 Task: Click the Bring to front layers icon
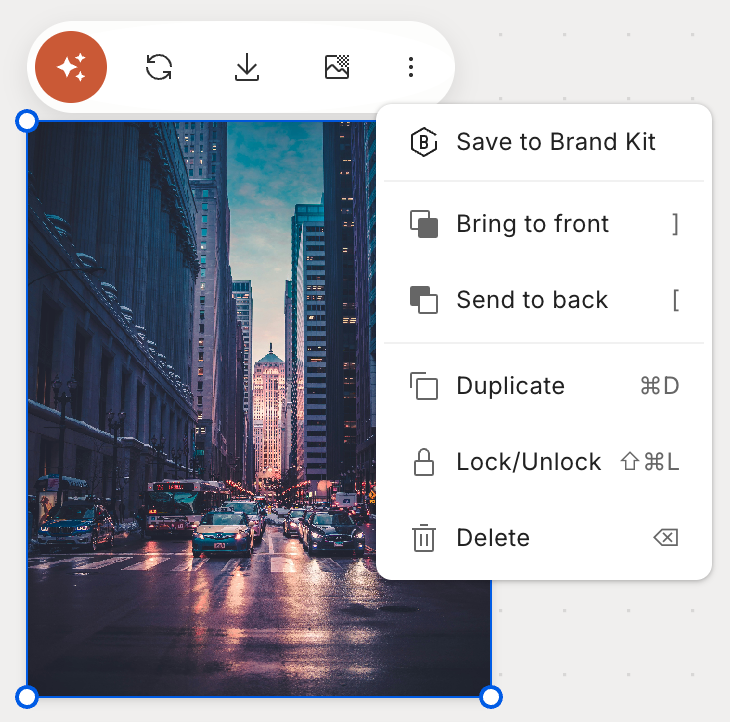(424, 224)
